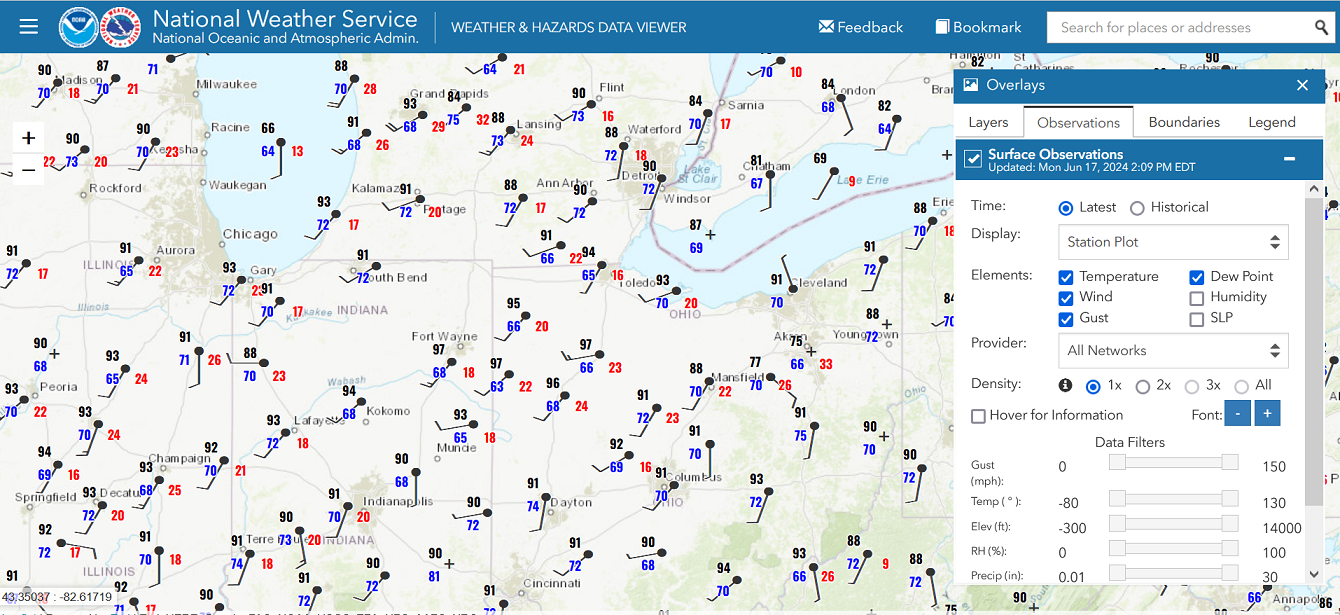Switch to the Legend tab
Image resolution: width=1340 pixels, height=615 pixels.
[x=1272, y=122]
